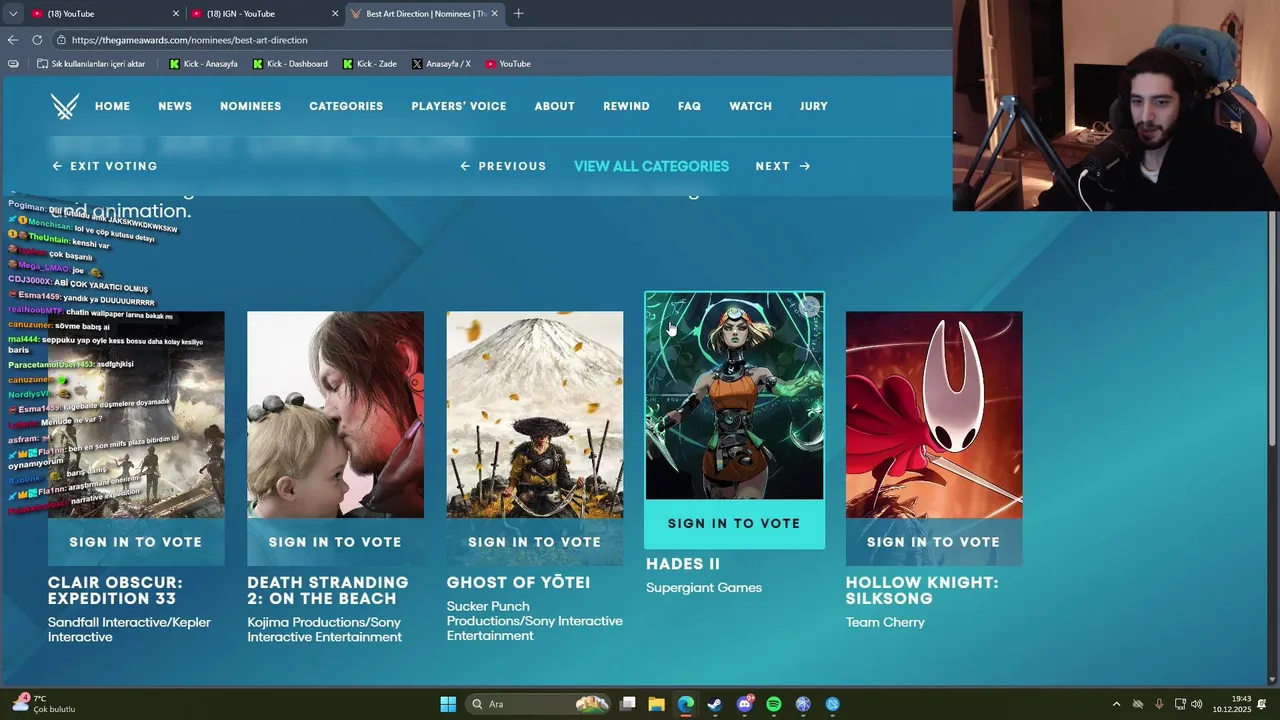
Task: Open the tab search dropdown arrow
Action: click(x=13, y=14)
